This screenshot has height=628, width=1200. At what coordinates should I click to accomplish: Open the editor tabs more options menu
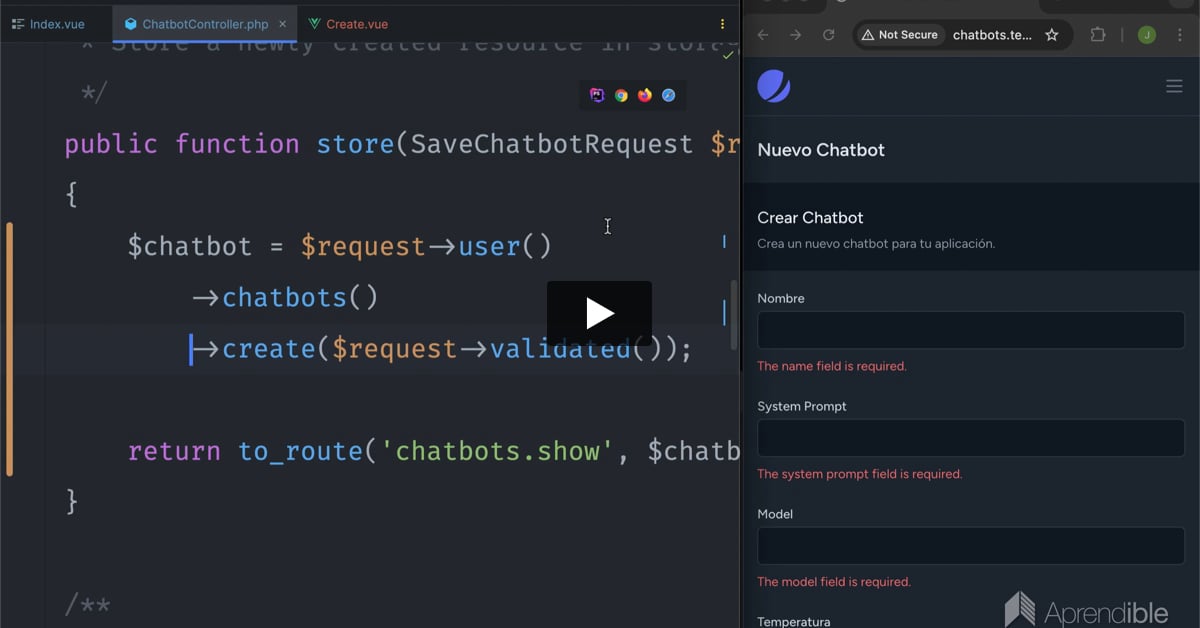click(722, 24)
